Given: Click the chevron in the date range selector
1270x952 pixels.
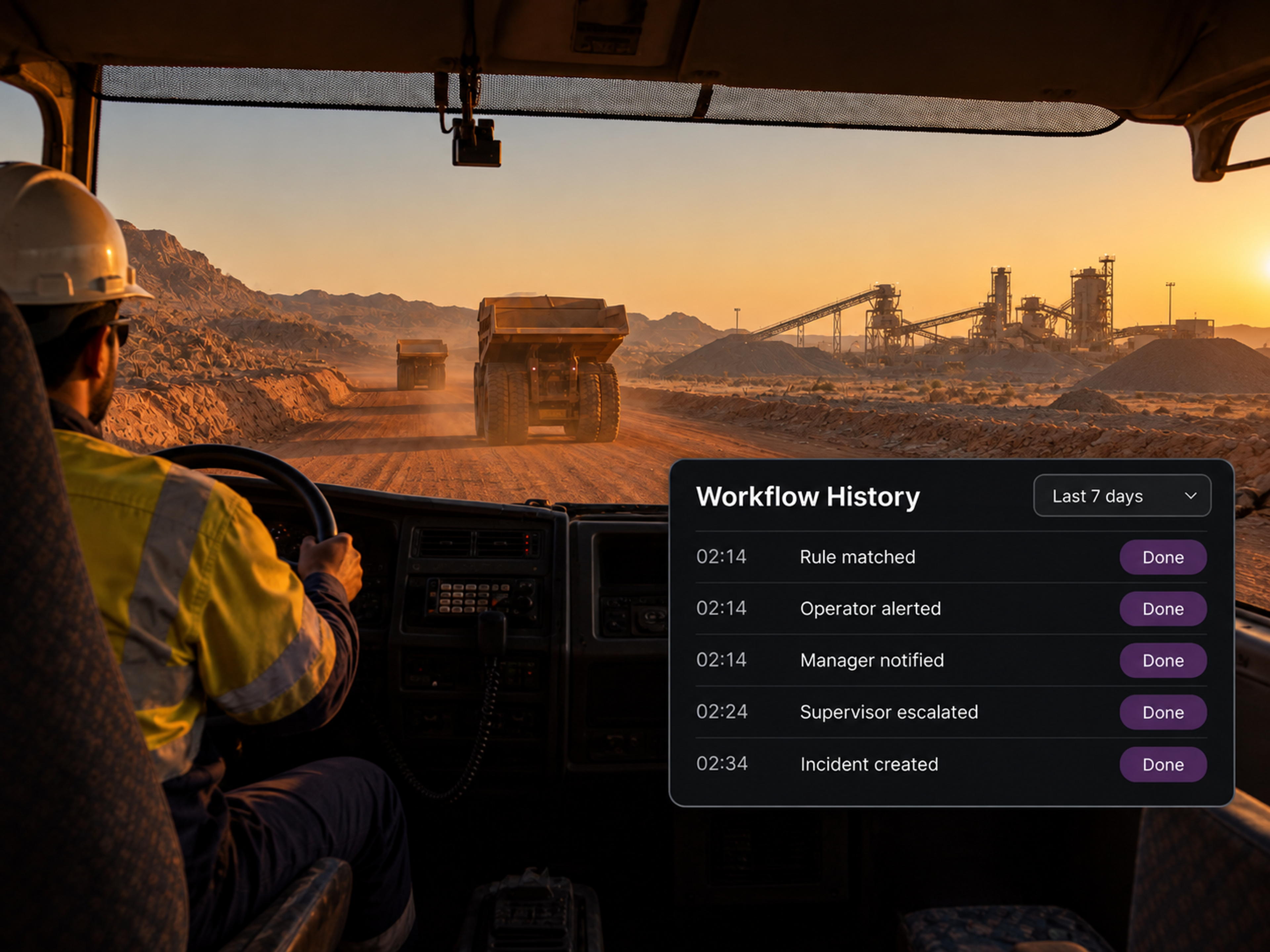Looking at the screenshot, I should 1191,496.
